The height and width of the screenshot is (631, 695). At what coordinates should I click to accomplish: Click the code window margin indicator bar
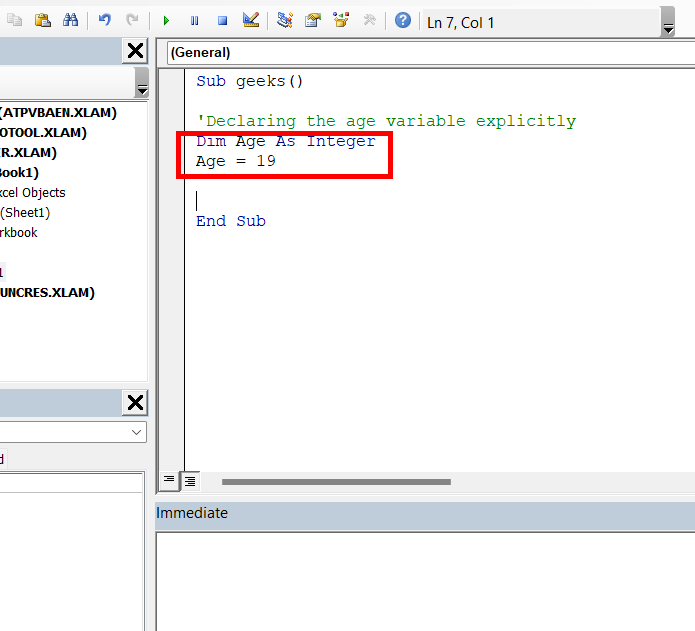click(172, 270)
